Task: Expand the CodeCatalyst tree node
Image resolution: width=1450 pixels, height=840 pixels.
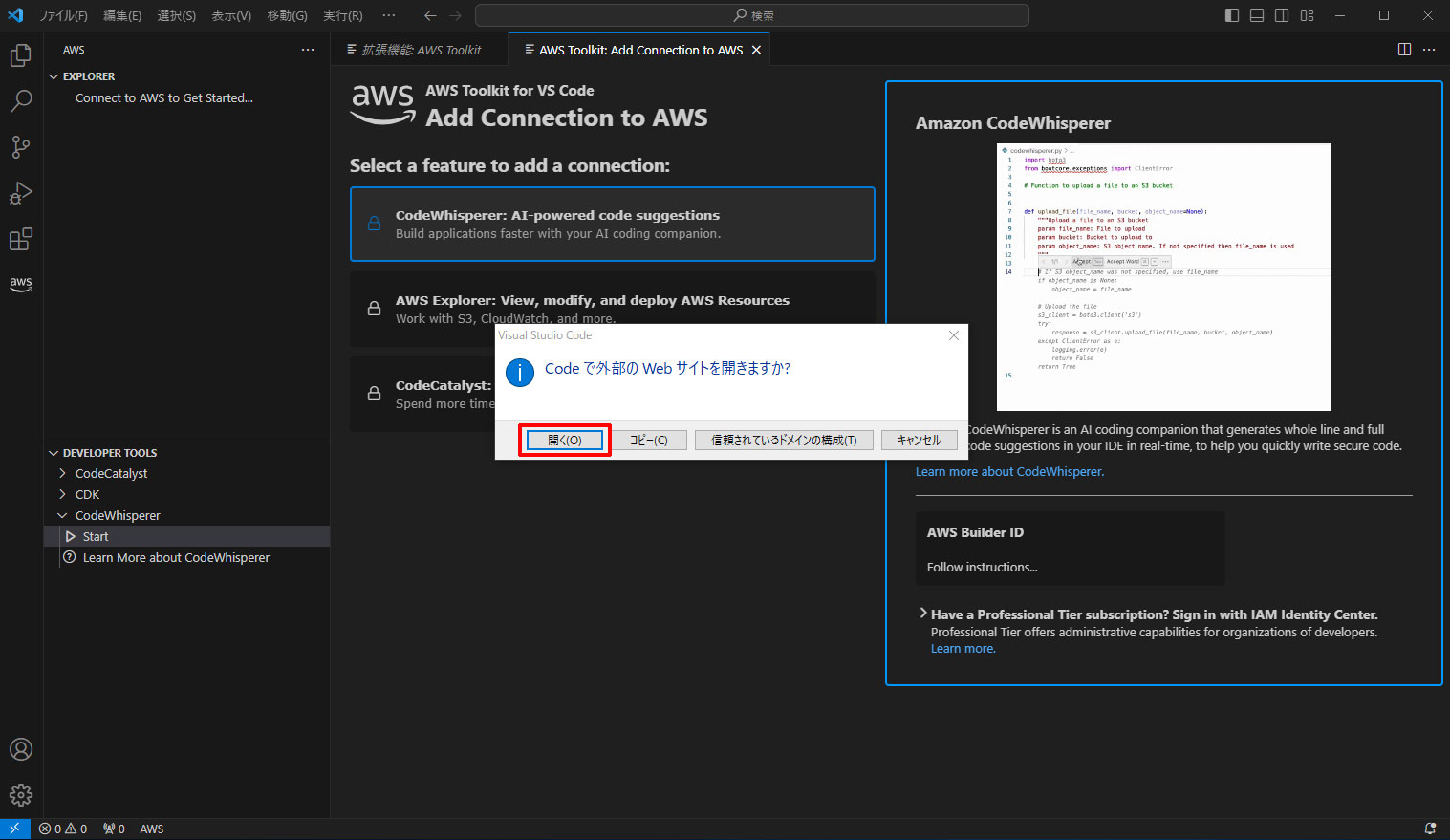Action: click(63, 473)
